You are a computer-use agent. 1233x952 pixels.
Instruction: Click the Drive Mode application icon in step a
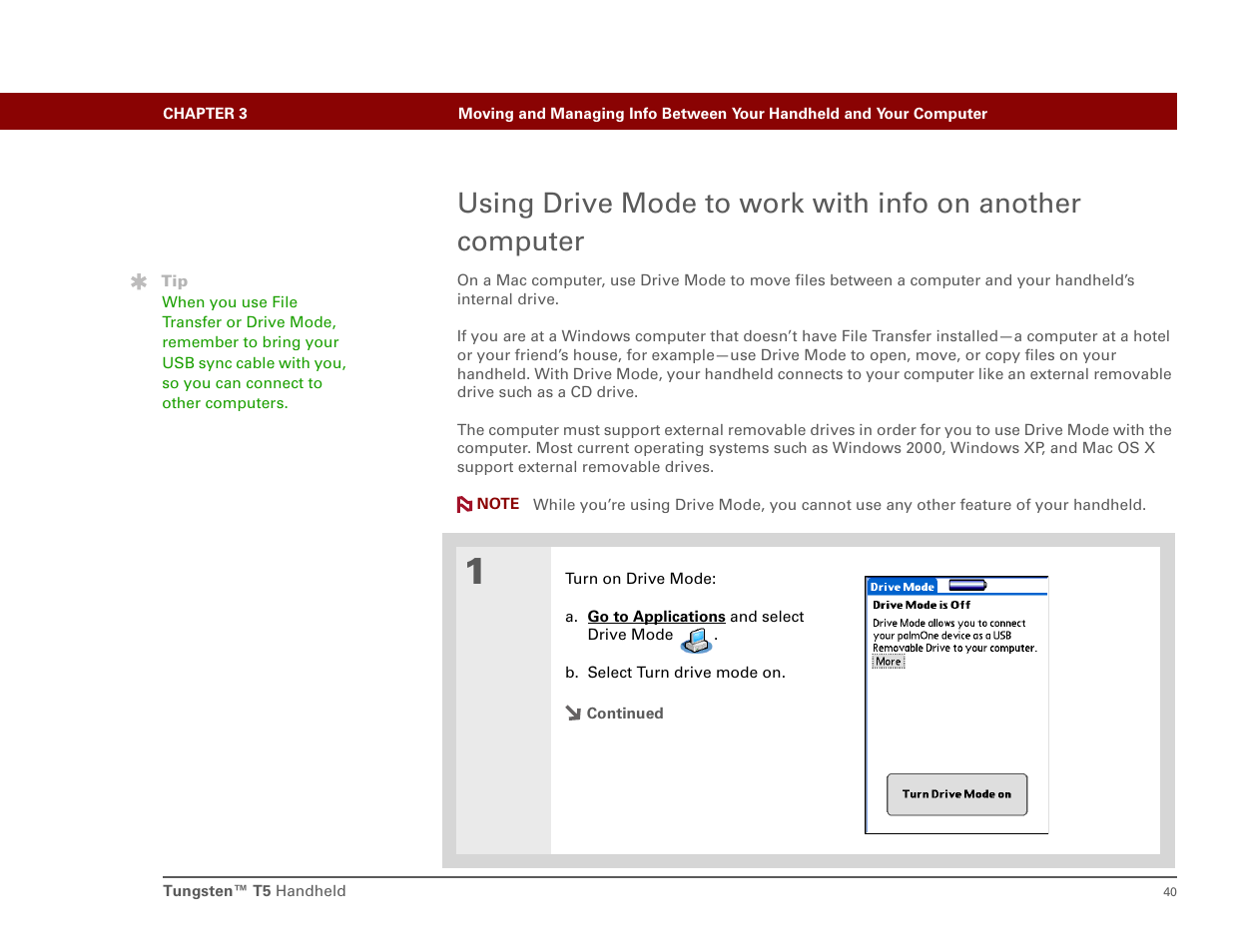[696, 640]
